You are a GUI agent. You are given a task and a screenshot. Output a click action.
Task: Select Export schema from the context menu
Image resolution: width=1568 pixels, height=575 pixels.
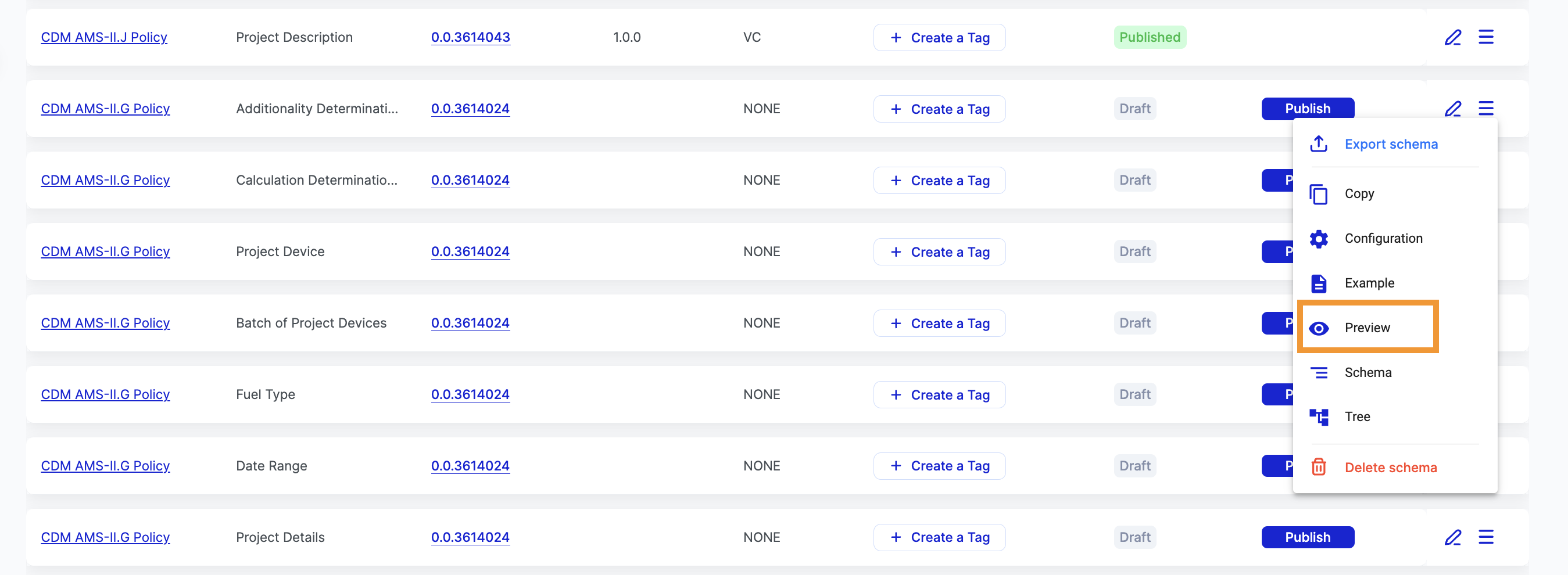point(1391,144)
